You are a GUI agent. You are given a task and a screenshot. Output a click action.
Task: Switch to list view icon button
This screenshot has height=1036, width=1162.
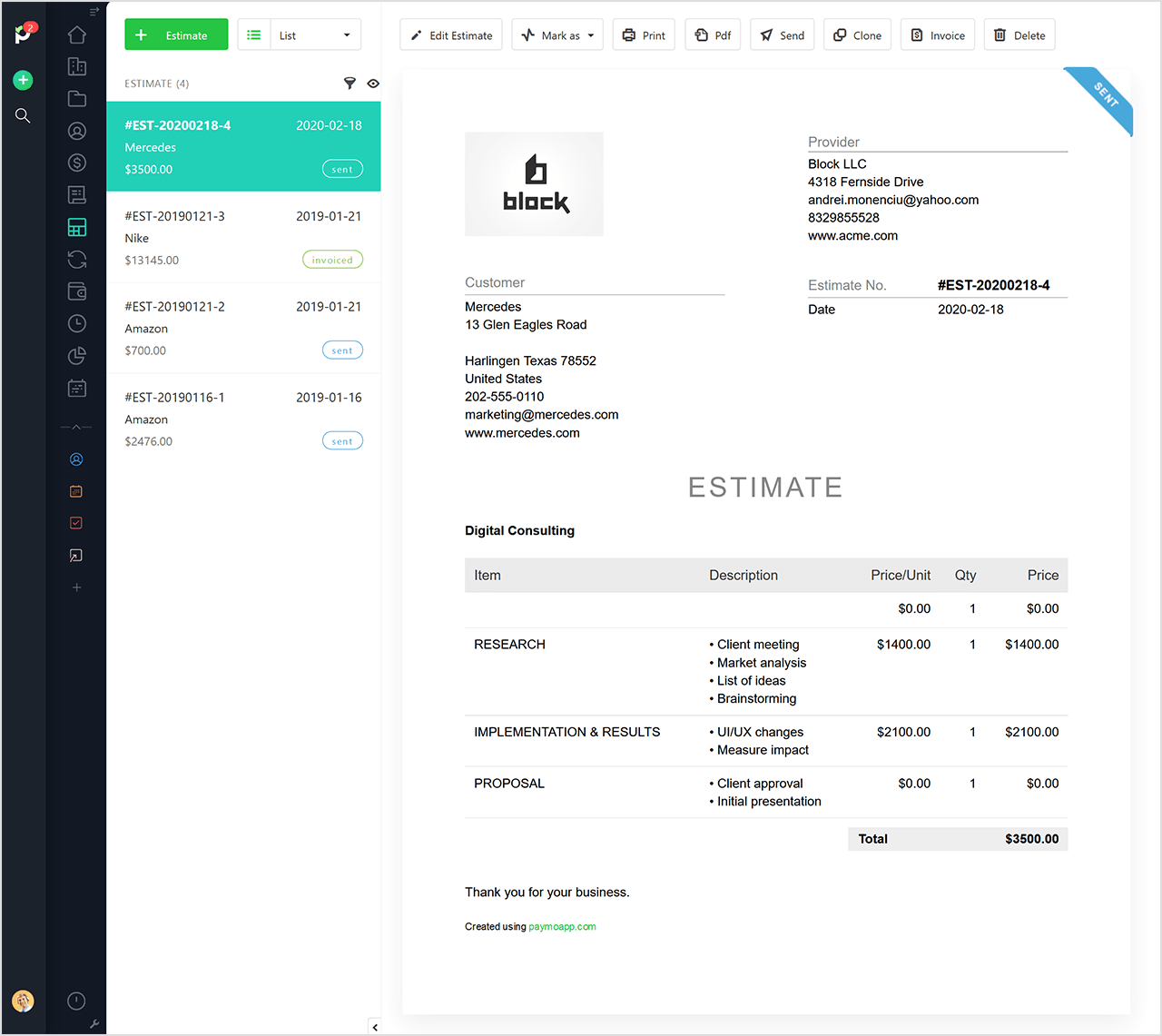pos(254,35)
